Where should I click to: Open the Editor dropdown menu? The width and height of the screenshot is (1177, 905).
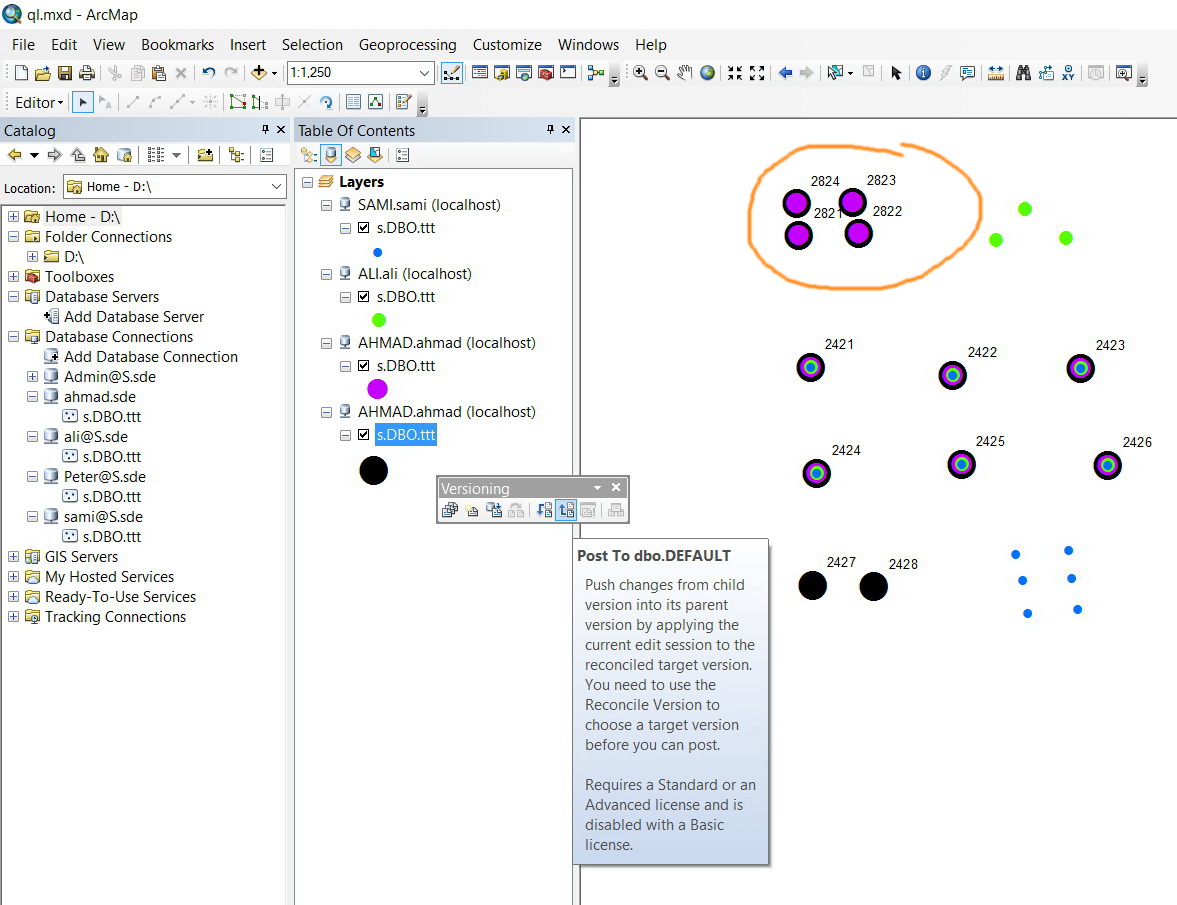pyautogui.click(x=39, y=102)
